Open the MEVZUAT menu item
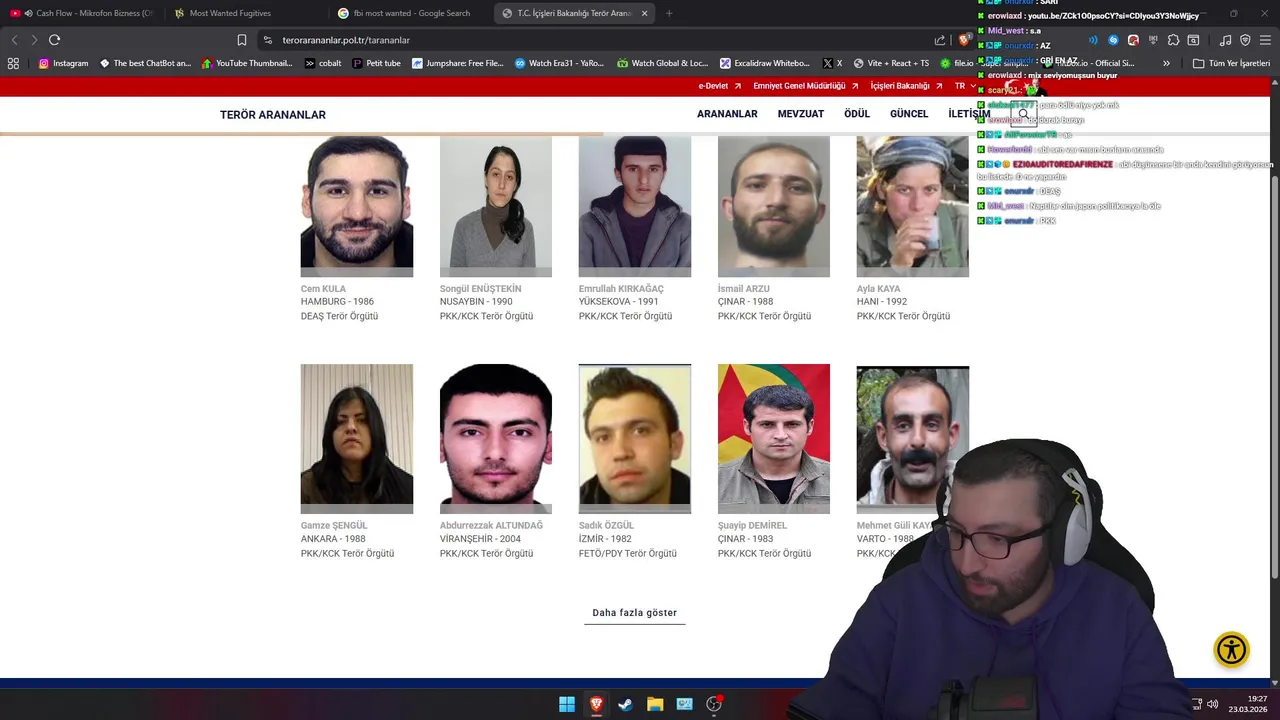 (801, 114)
